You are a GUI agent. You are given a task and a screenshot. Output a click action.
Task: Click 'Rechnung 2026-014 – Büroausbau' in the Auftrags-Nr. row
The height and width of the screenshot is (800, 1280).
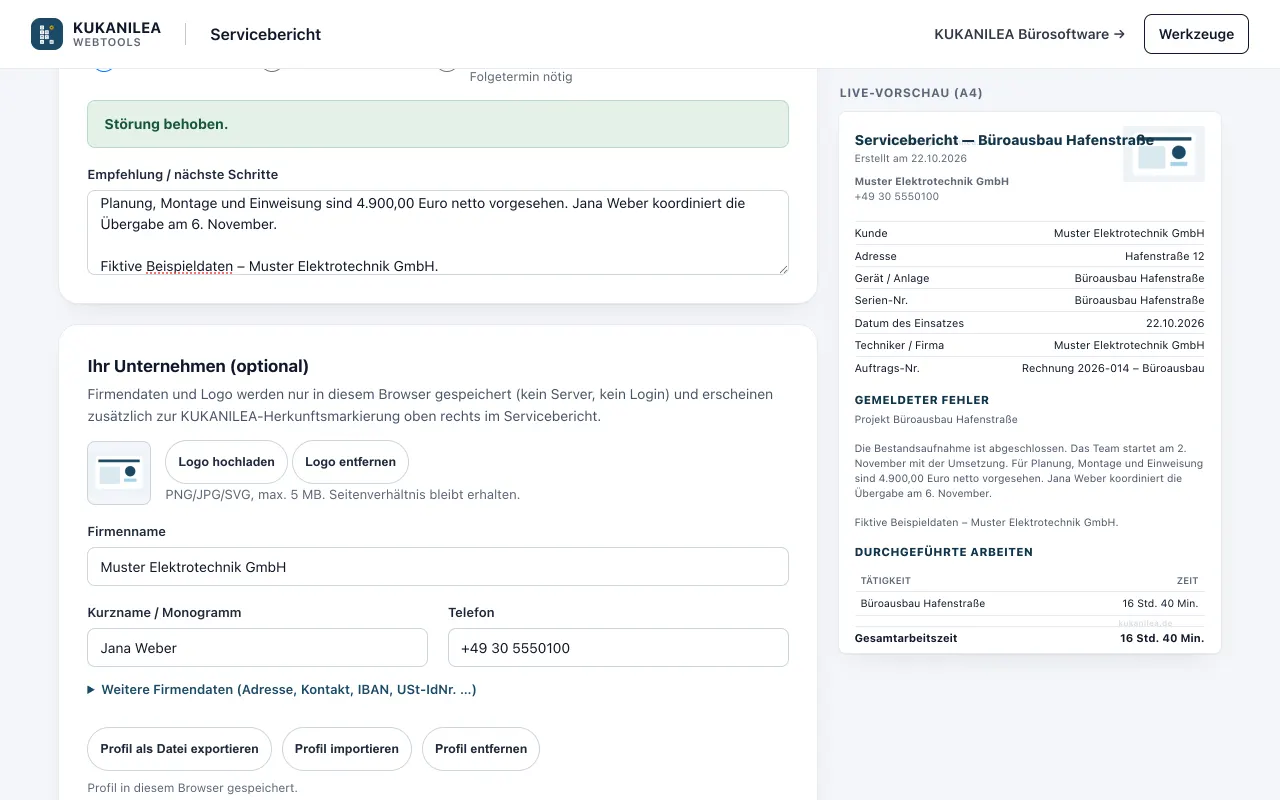[x=1113, y=368]
